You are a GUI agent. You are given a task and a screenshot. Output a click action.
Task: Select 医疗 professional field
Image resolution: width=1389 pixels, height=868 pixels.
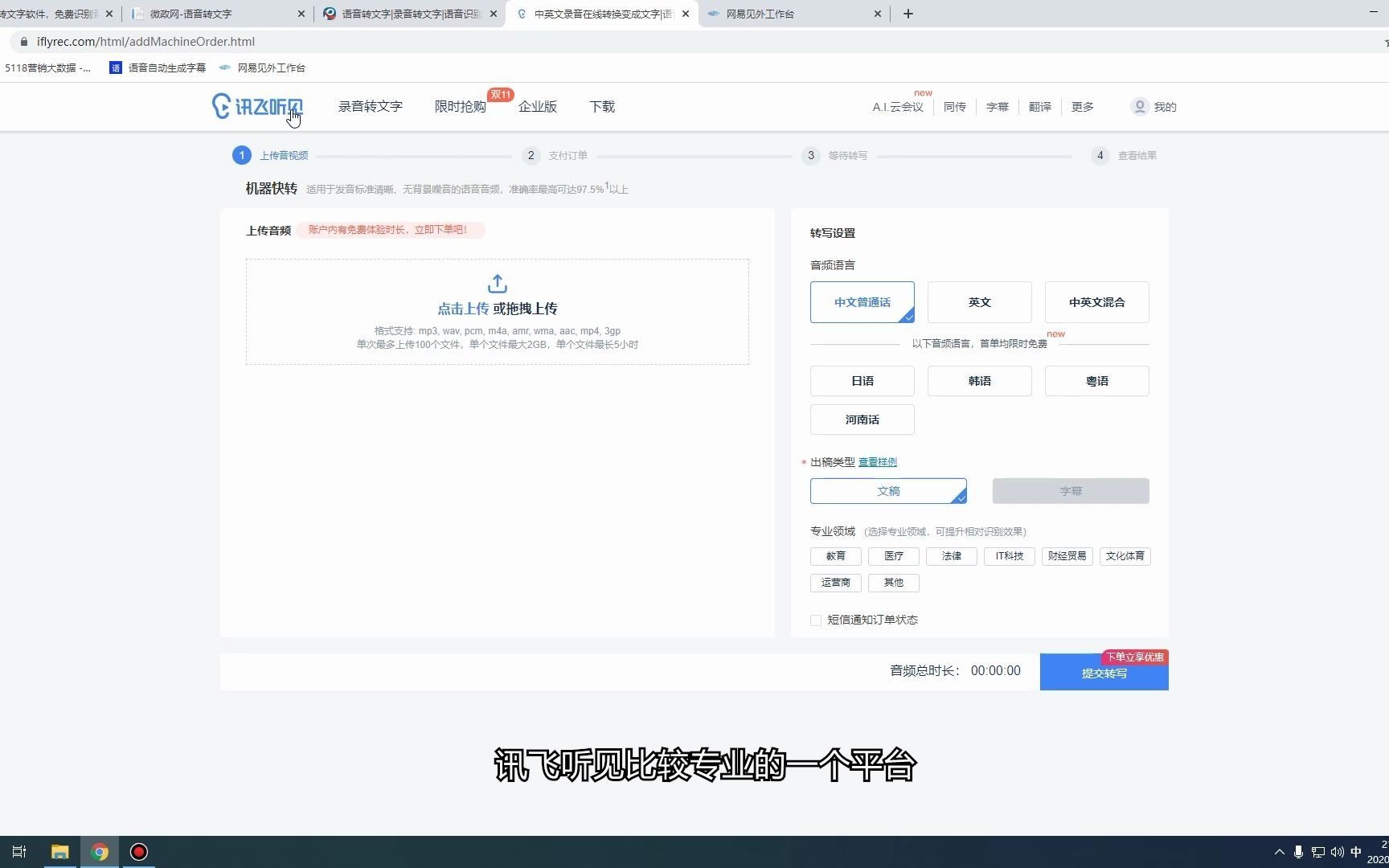[x=894, y=556]
